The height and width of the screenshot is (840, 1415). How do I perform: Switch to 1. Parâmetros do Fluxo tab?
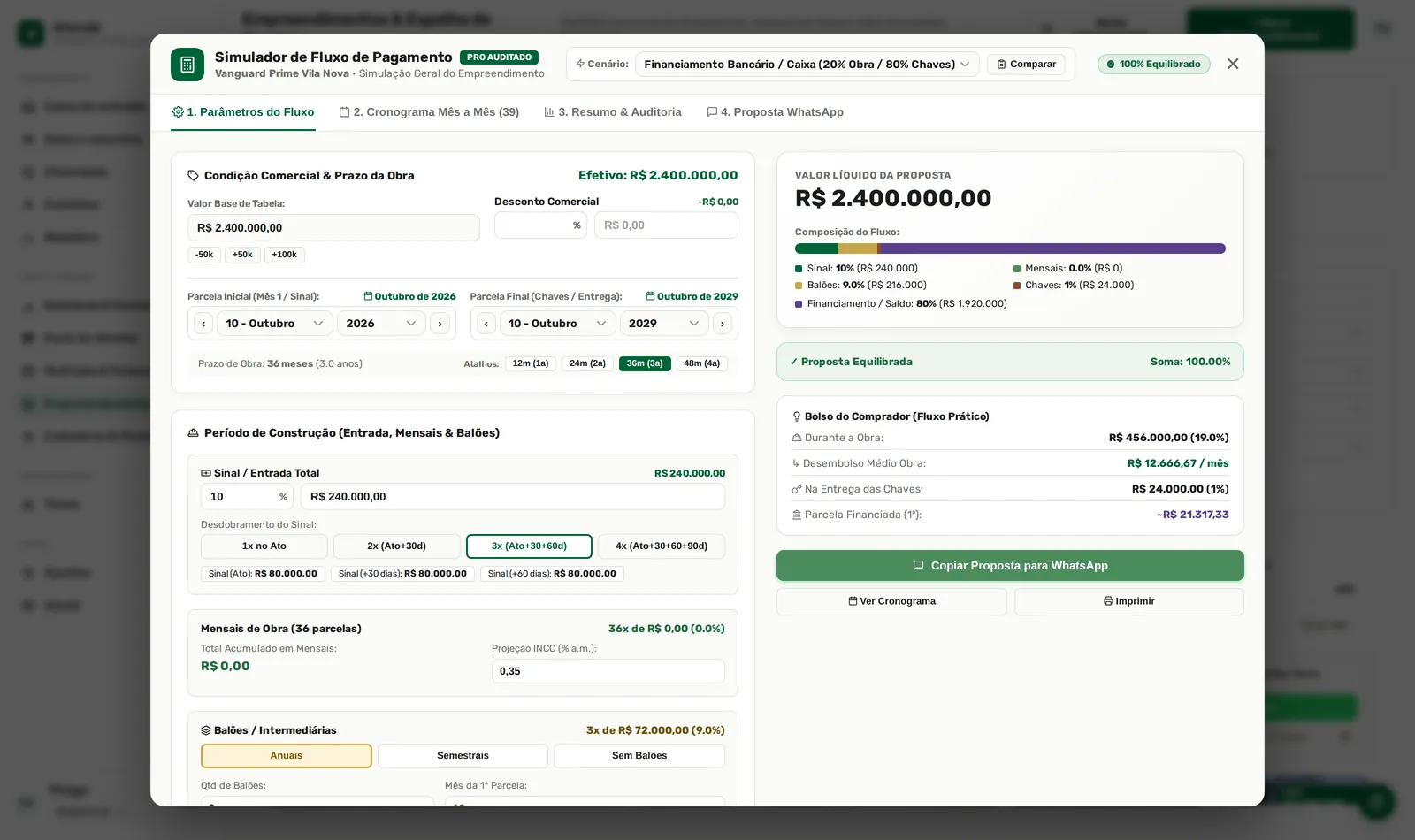point(243,112)
